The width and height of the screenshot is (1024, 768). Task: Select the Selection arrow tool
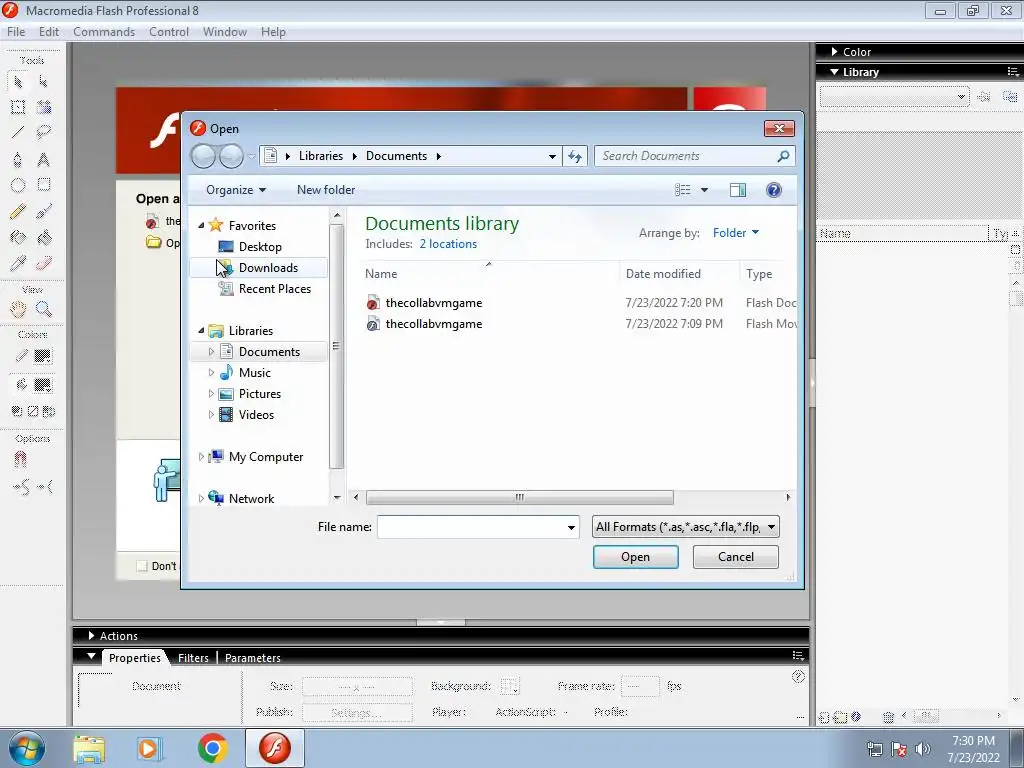[x=18, y=82]
